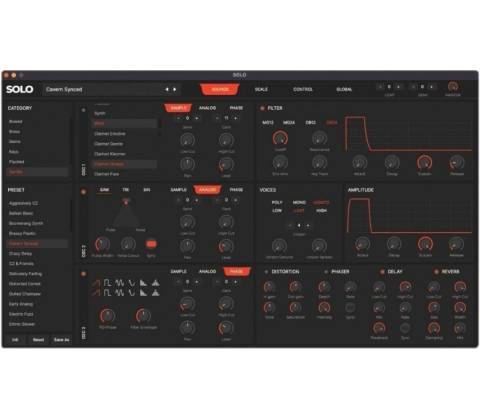The width and height of the screenshot is (480, 420).
Task: Select square waveform in OSC 3 top row
Action: tap(107, 283)
